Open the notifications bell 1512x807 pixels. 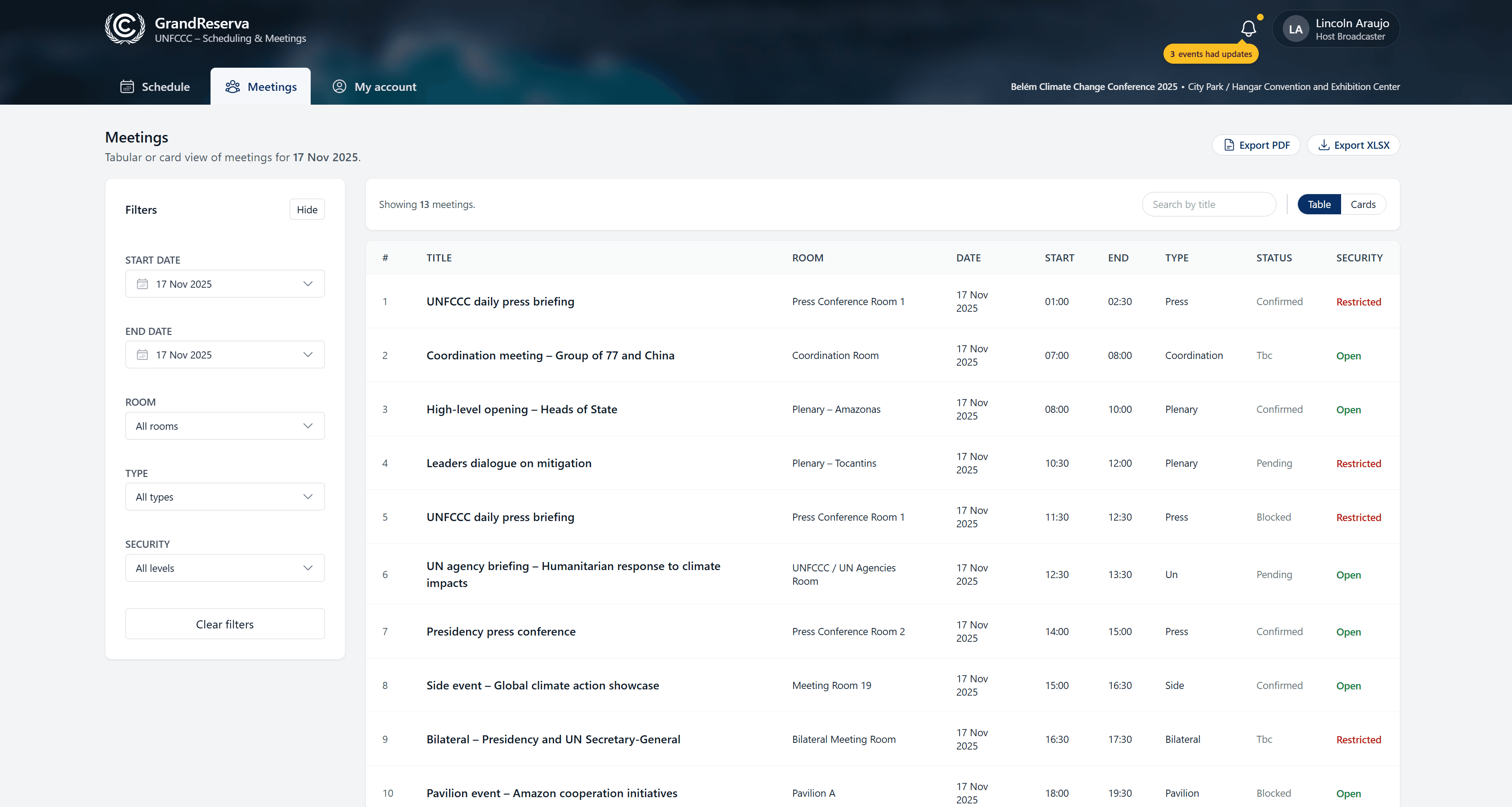(1249, 28)
